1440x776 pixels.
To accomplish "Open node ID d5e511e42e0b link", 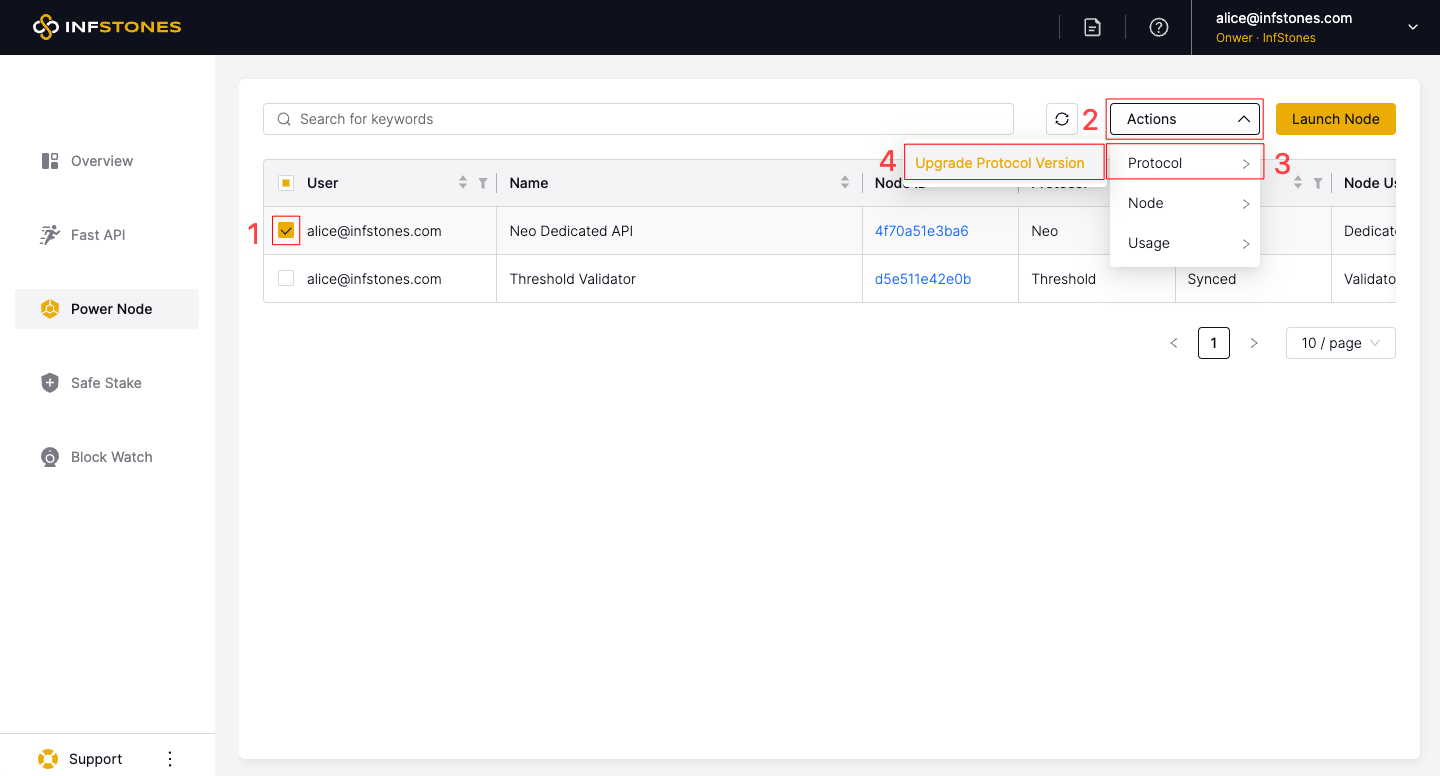I will click(923, 279).
